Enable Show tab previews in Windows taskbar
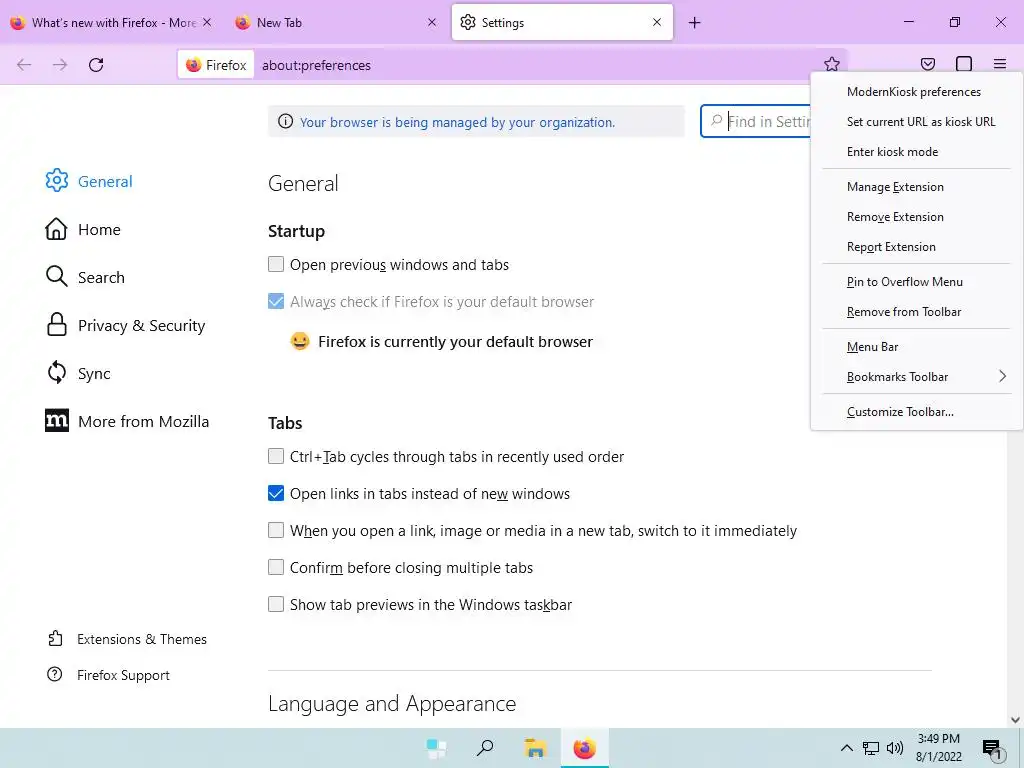 (276, 604)
